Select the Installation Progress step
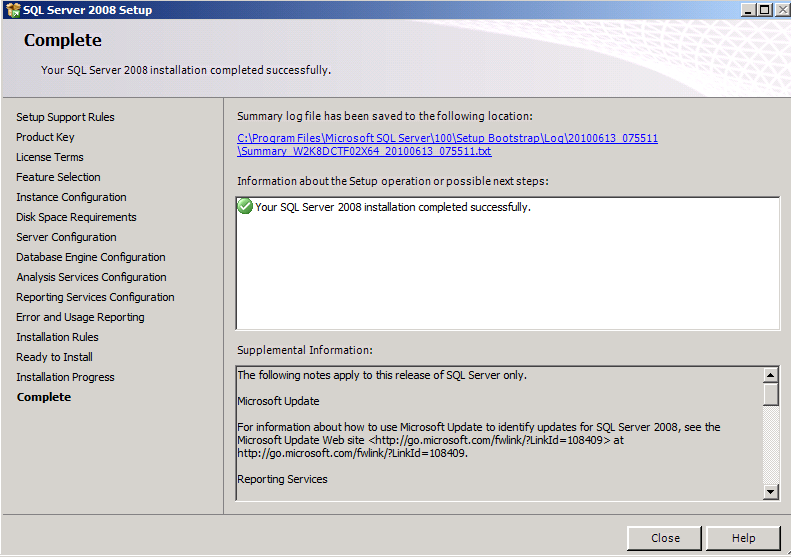The width and height of the screenshot is (791, 557). point(65,377)
